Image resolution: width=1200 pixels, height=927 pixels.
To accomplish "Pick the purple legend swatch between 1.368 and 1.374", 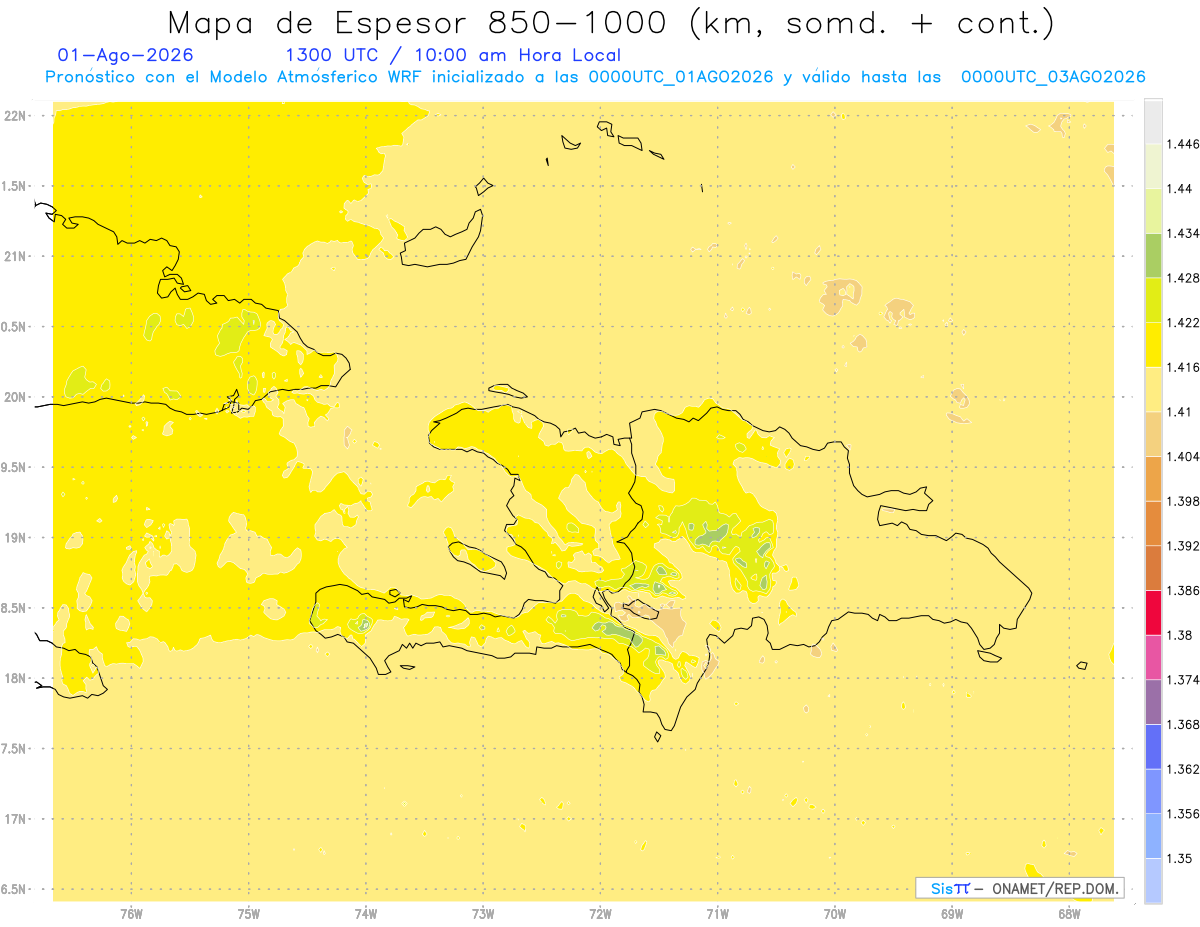I will click(x=1153, y=702).
